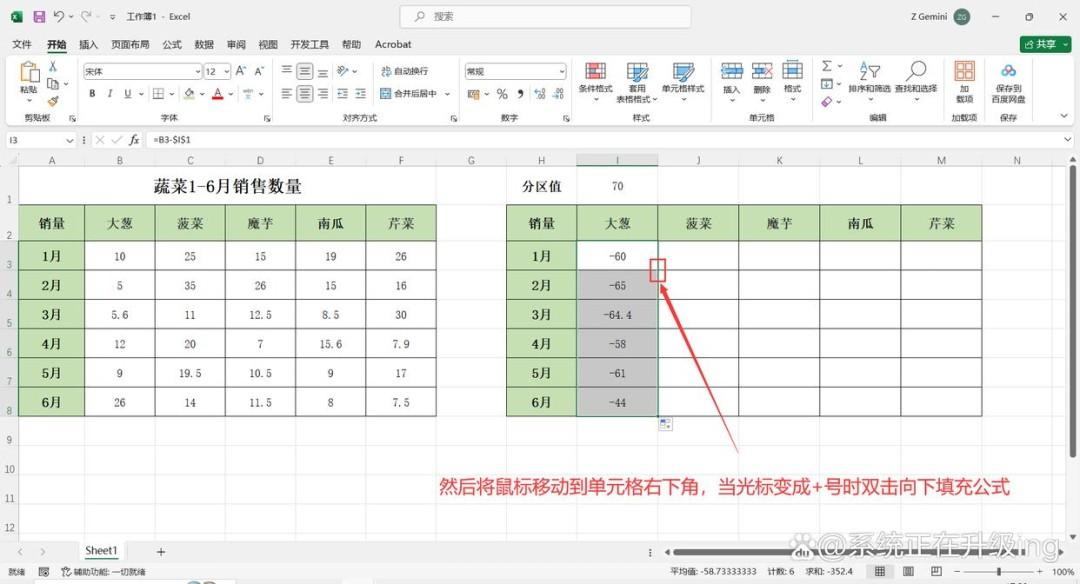Add a new sheet with plus button
Image resolution: width=1080 pixels, height=584 pixels.
(160, 552)
